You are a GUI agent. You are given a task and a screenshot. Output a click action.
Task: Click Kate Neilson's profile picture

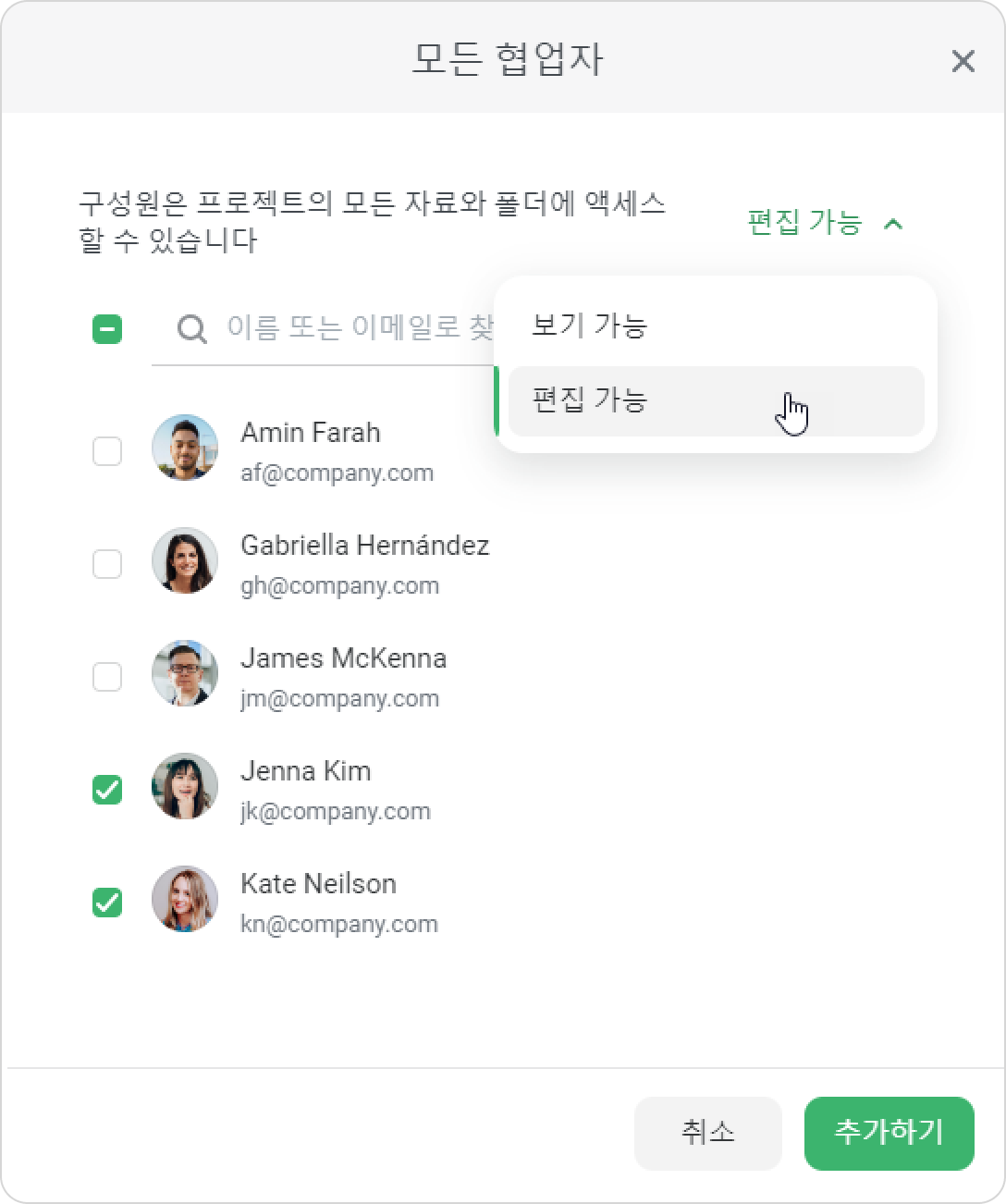pyautogui.click(x=185, y=899)
